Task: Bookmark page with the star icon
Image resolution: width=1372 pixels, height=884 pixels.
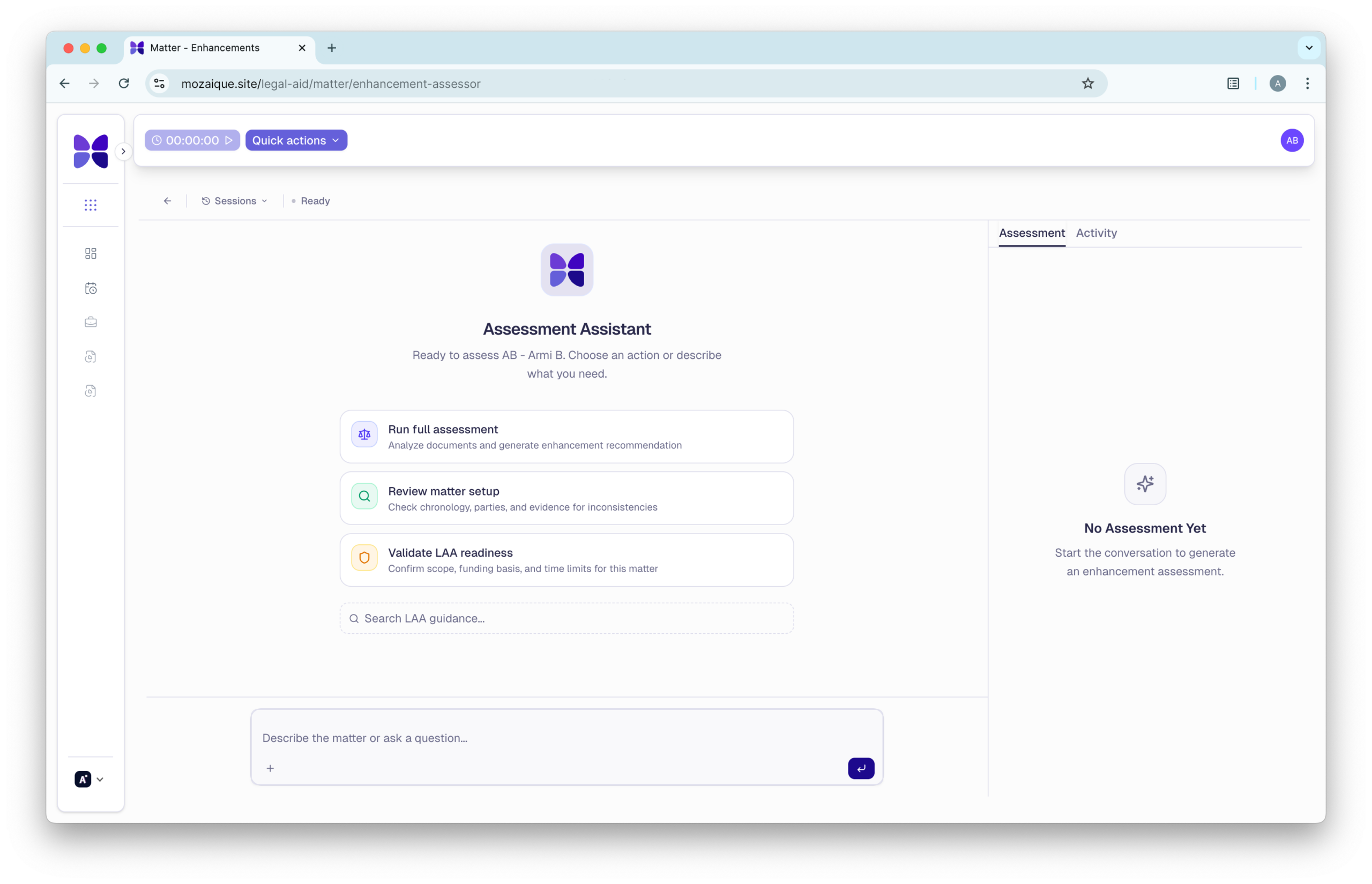Action: 1087,83
